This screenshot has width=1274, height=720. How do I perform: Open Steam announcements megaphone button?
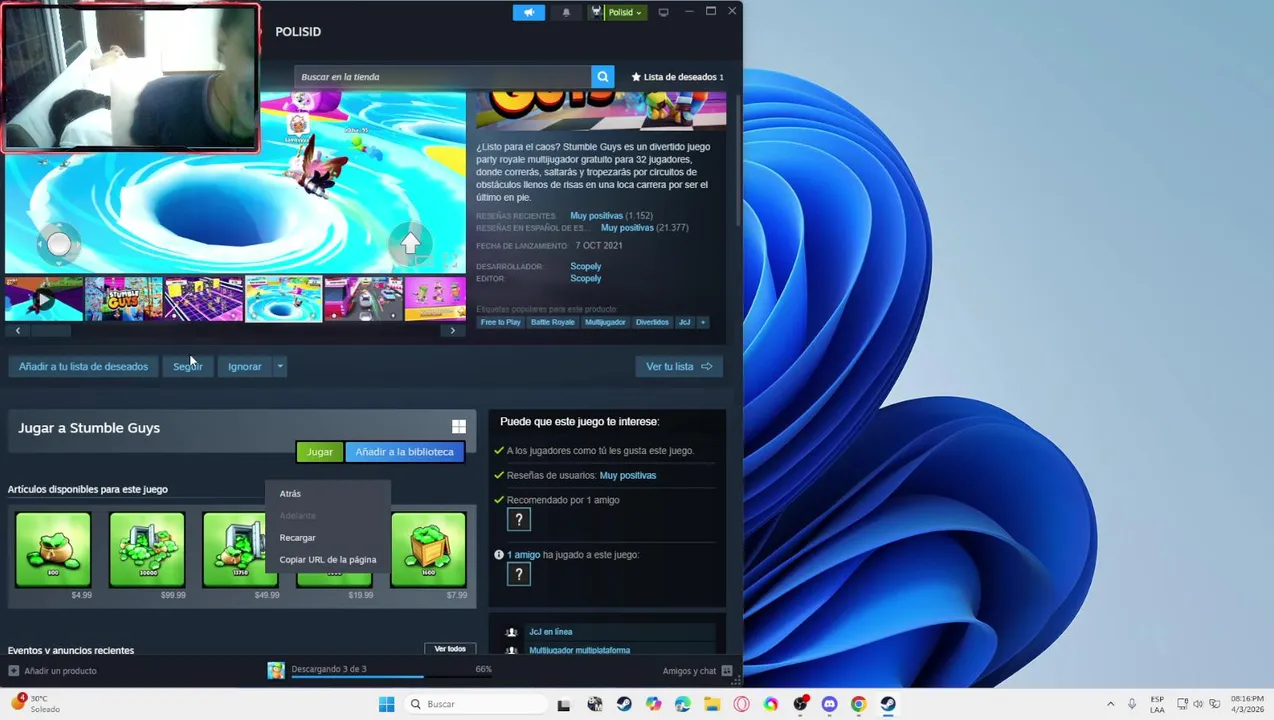(x=528, y=12)
